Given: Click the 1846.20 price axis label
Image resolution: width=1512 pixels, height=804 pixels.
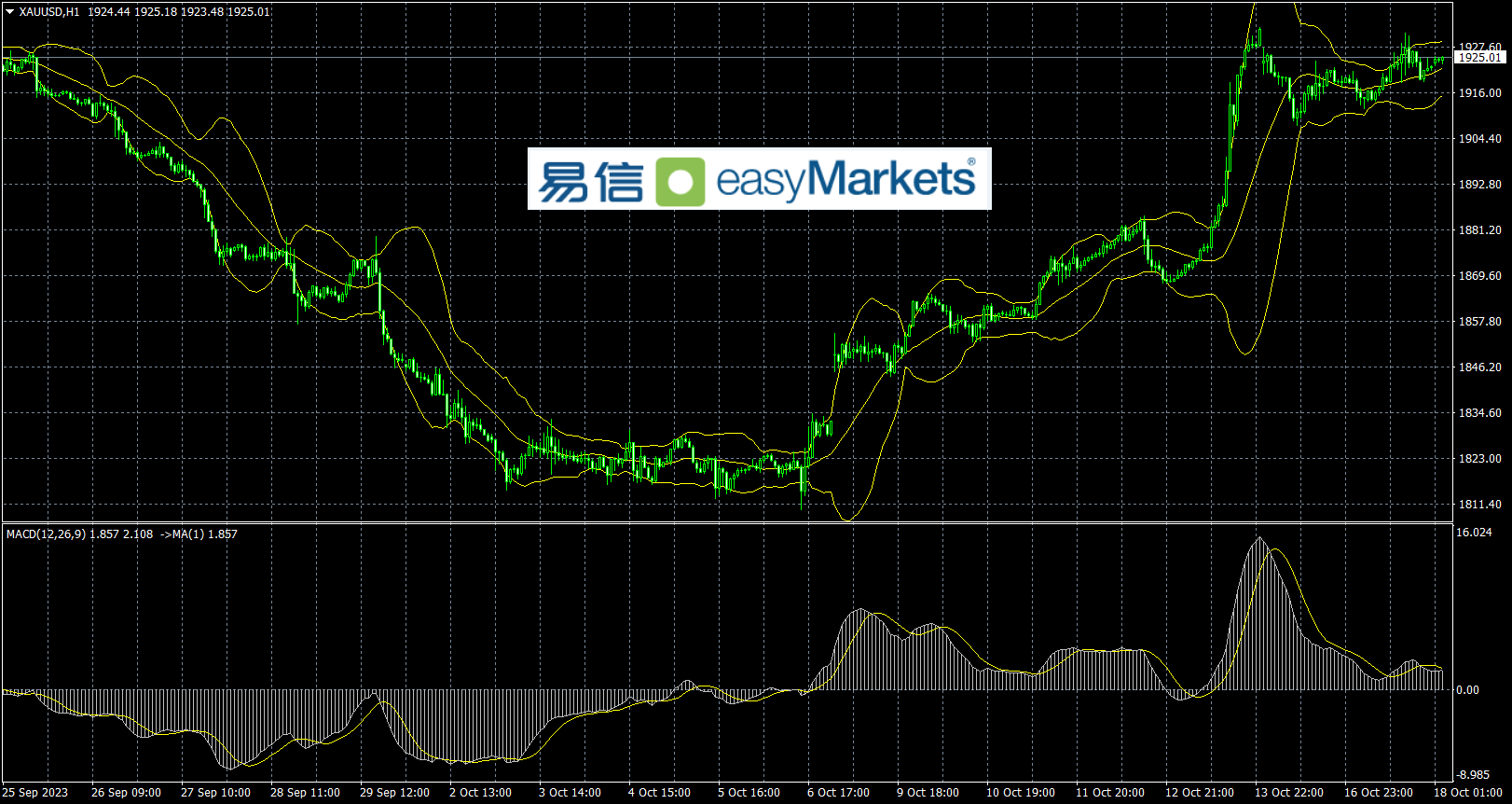Looking at the screenshot, I should point(1480,367).
